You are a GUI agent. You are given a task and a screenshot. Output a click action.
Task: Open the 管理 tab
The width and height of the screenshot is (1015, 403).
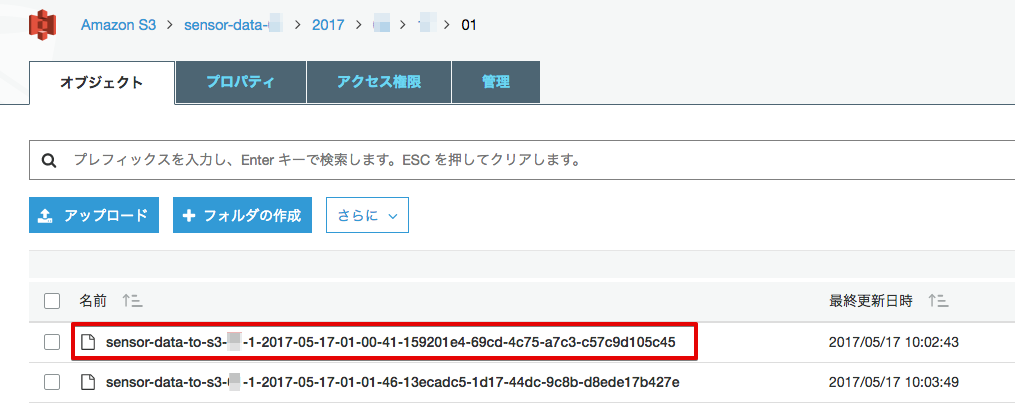coord(496,82)
